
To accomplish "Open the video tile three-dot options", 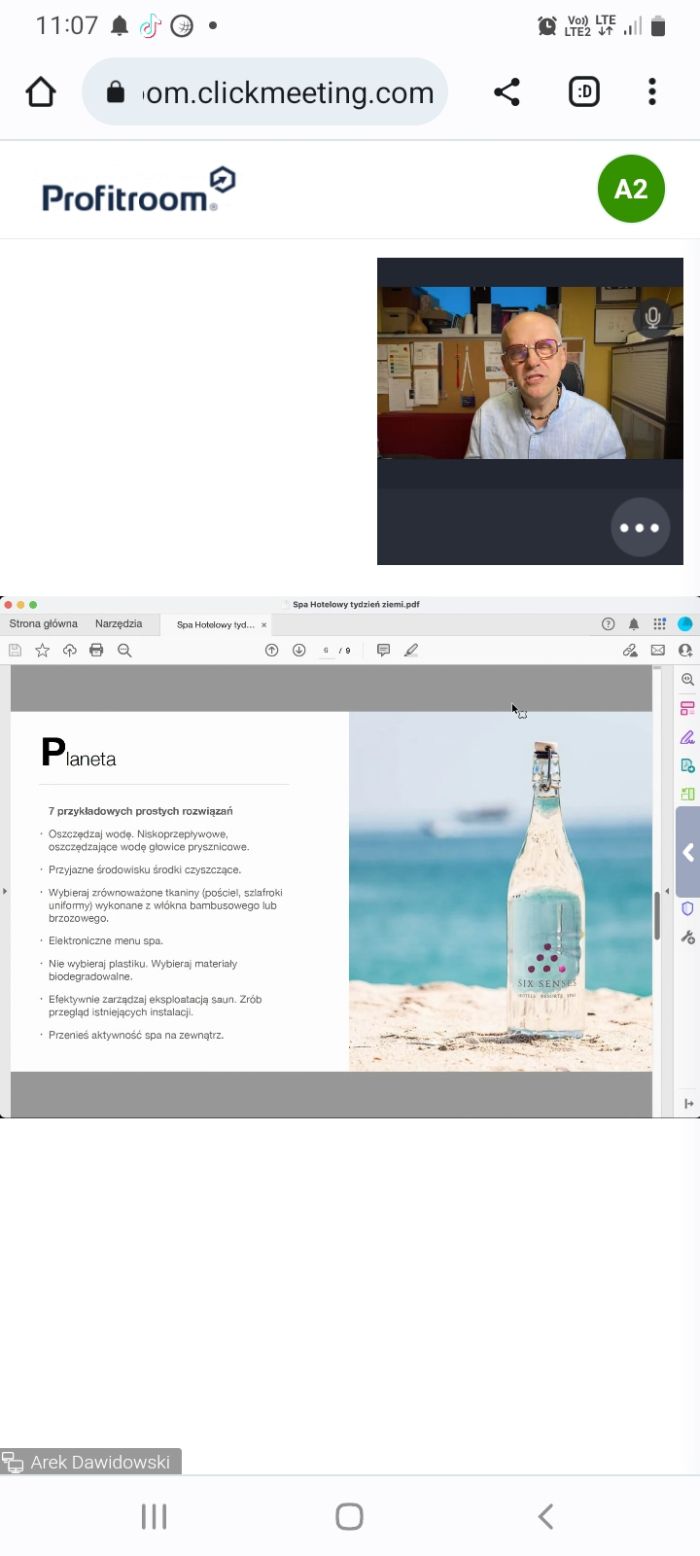I will pyautogui.click(x=640, y=527).
